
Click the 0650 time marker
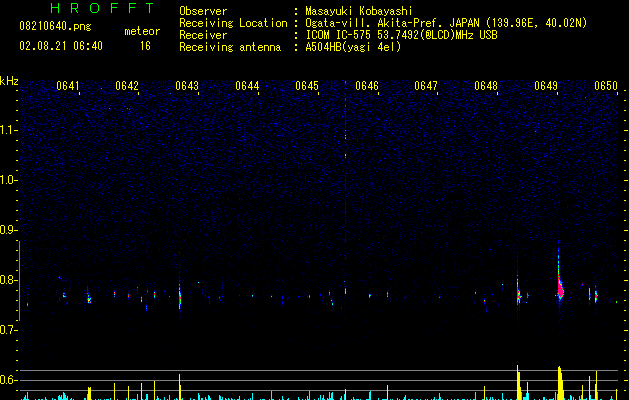pos(606,86)
